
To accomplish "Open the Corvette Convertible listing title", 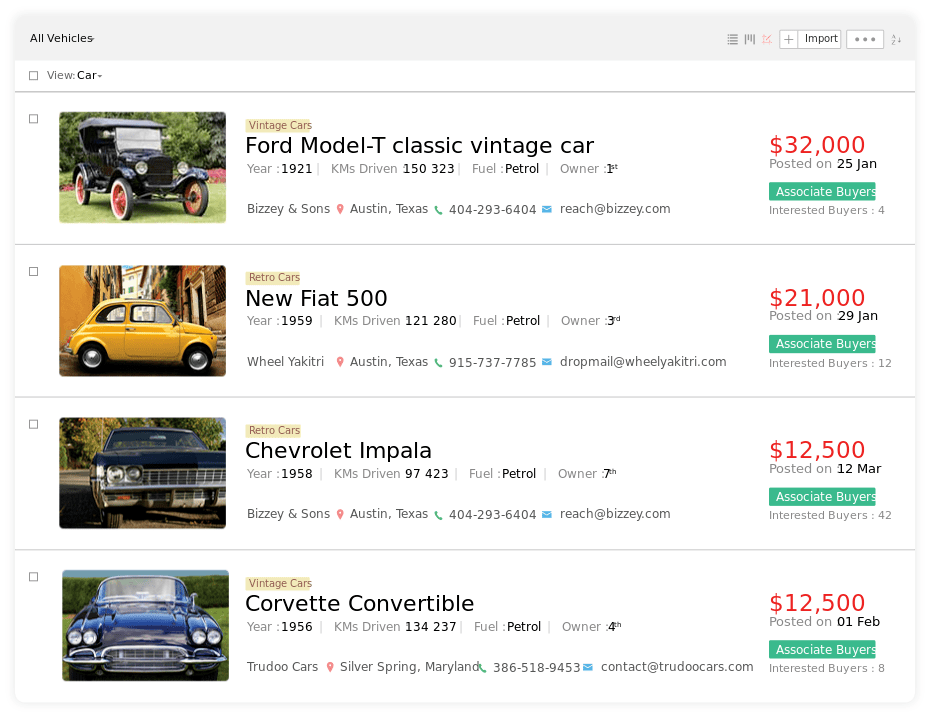I will [x=359, y=604].
